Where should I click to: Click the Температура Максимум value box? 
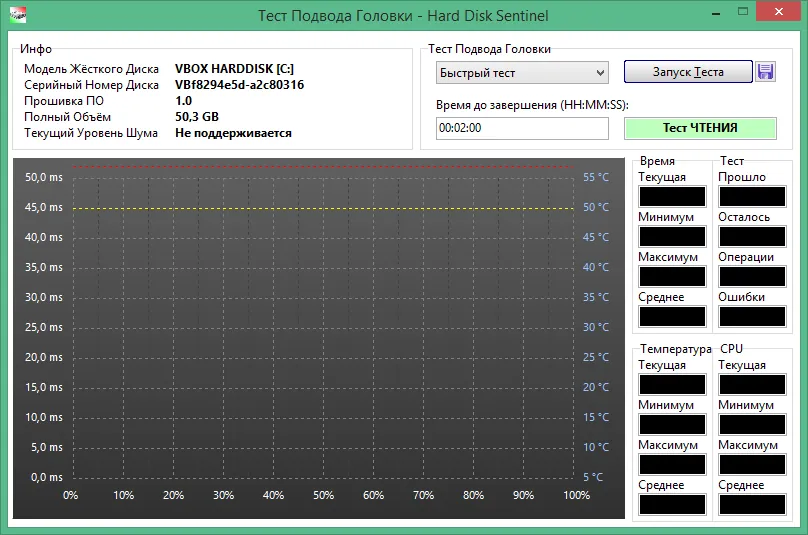[672, 464]
